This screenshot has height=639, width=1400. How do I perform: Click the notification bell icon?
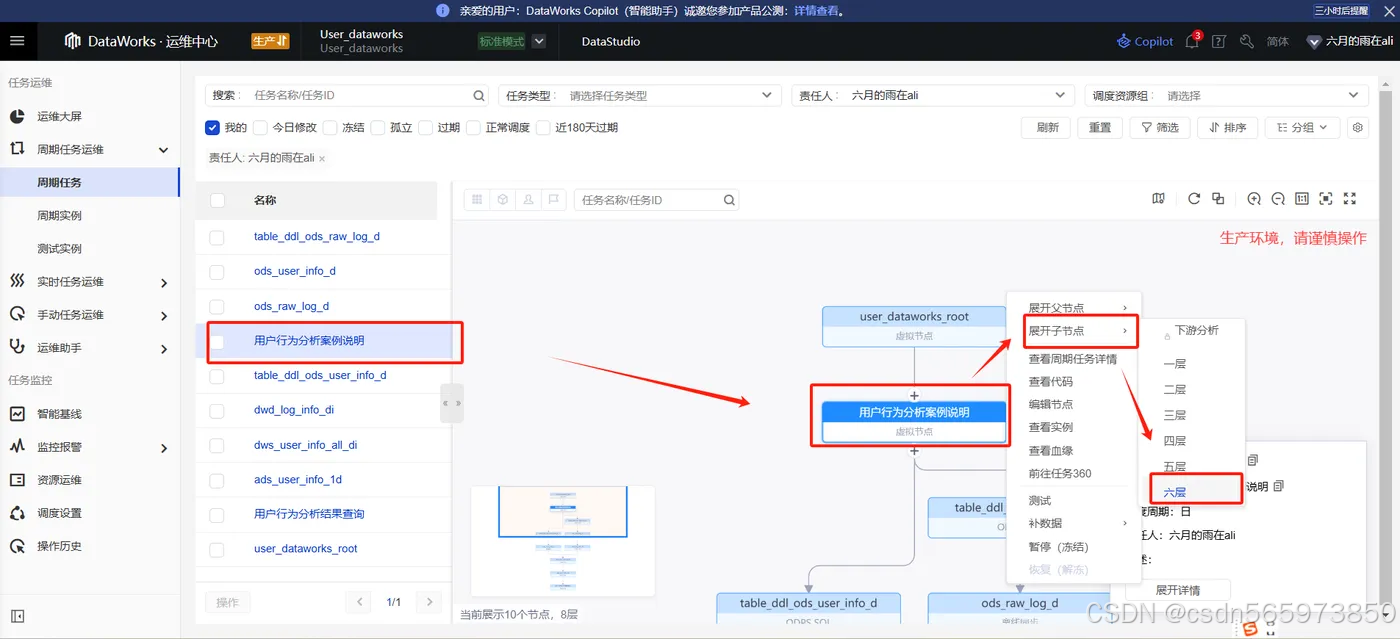[x=1191, y=41]
